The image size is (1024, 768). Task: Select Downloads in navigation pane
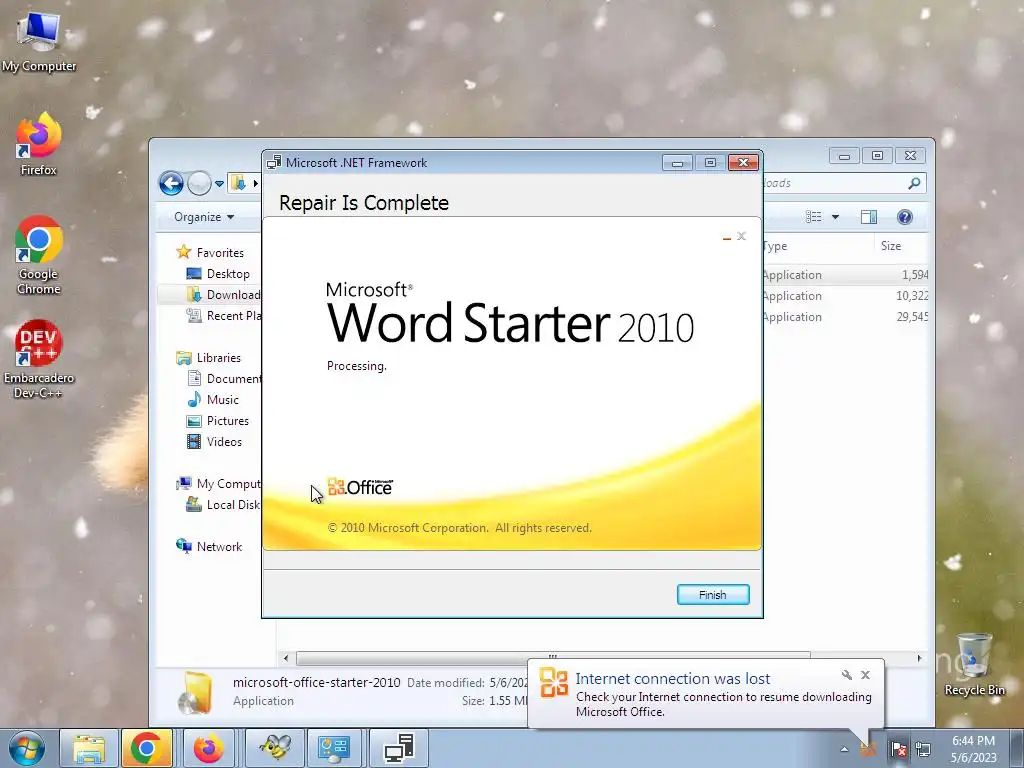[x=224, y=295]
